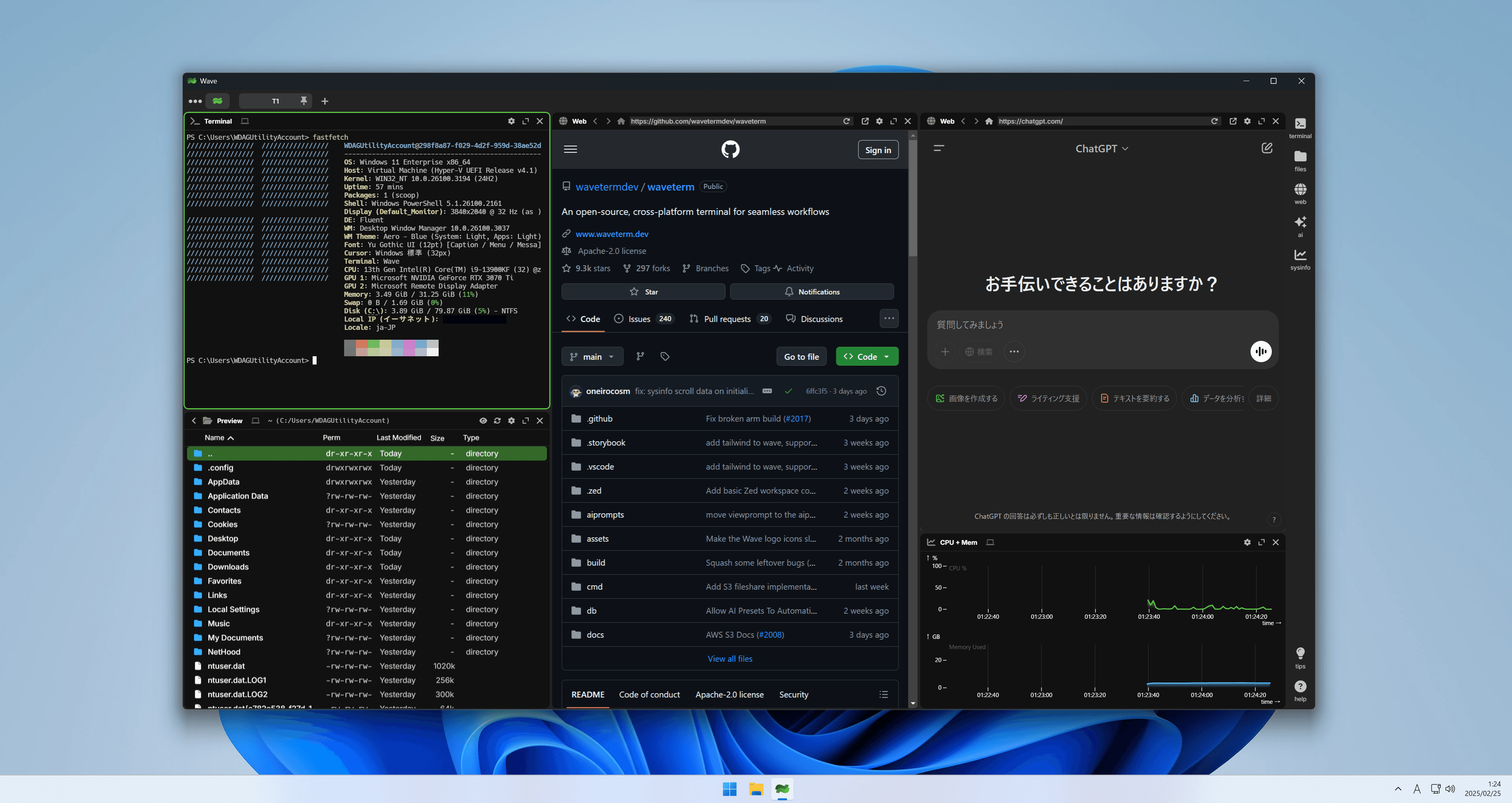Open commit history clock icon
Image resolution: width=1512 pixels, height=803 pixels.
pos(881,391)
